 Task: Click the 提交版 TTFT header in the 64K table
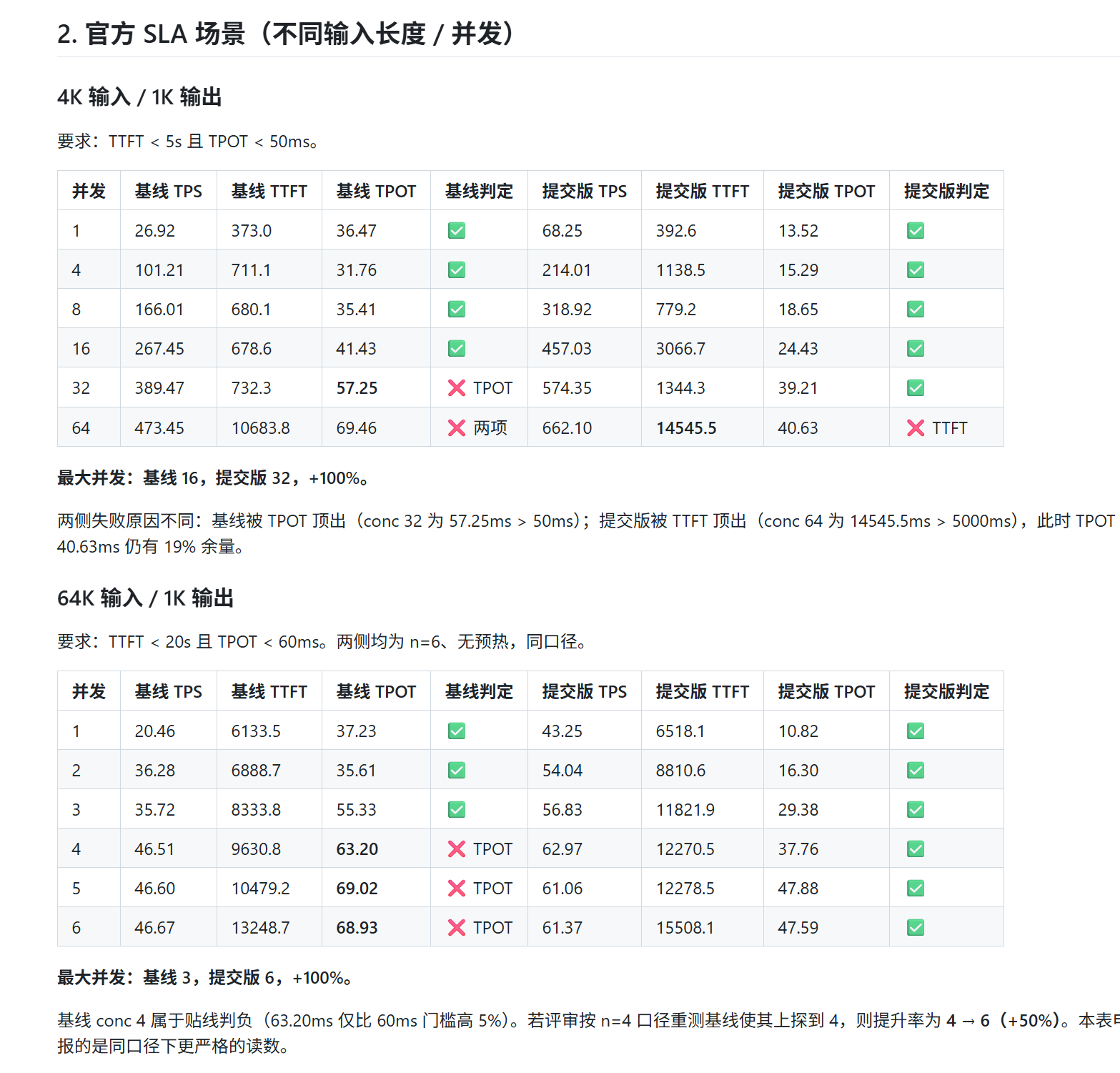pyautogui.click(x=703, y=691)
